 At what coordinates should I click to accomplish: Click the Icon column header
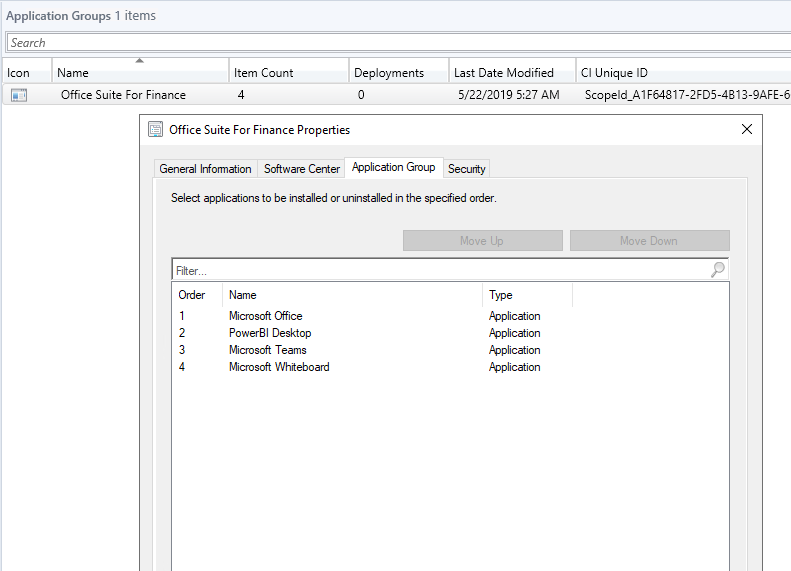[x=27, y=73]
